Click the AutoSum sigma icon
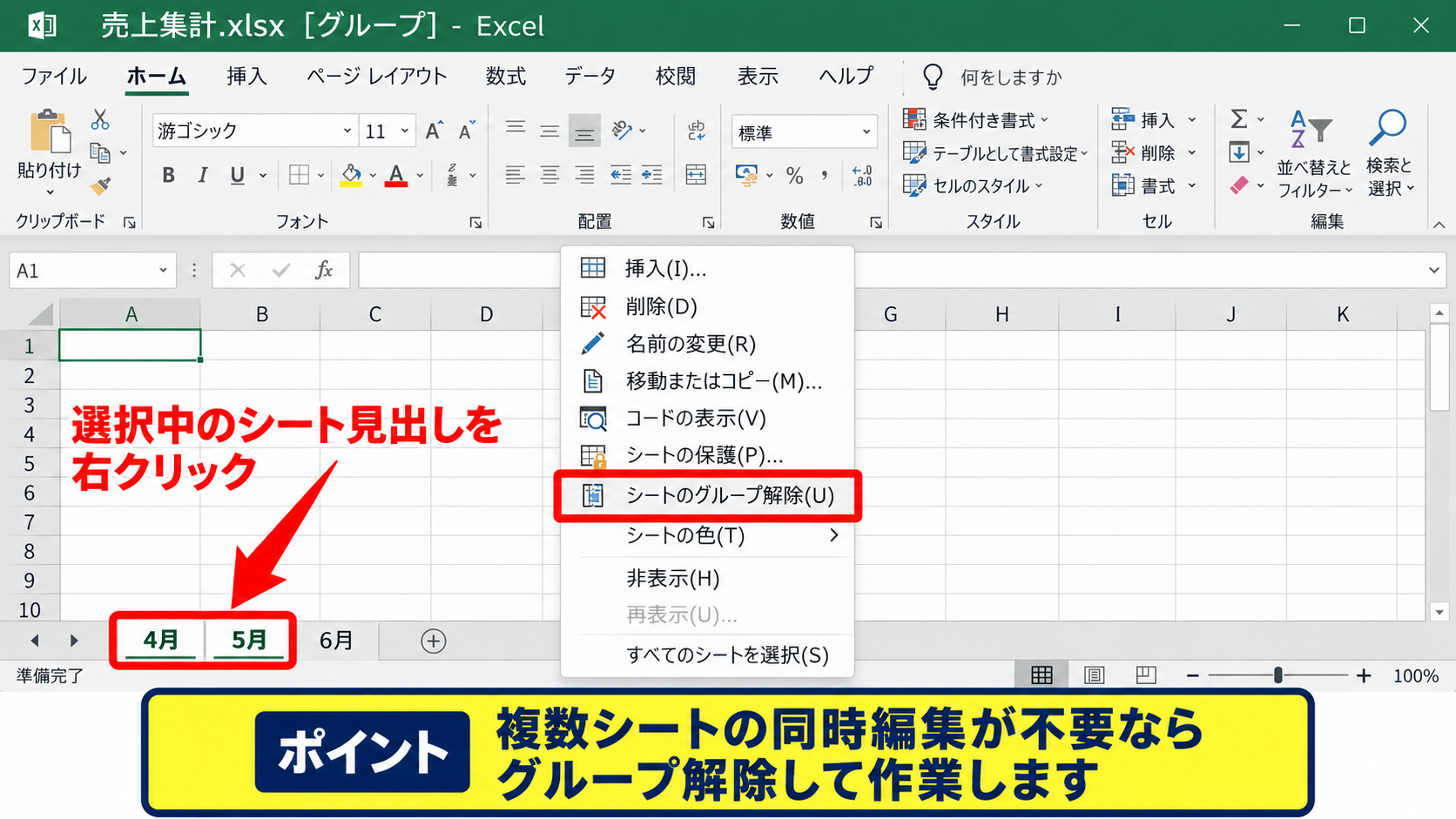Screen dimensions: 1456x819 (x=1238, y=118)
